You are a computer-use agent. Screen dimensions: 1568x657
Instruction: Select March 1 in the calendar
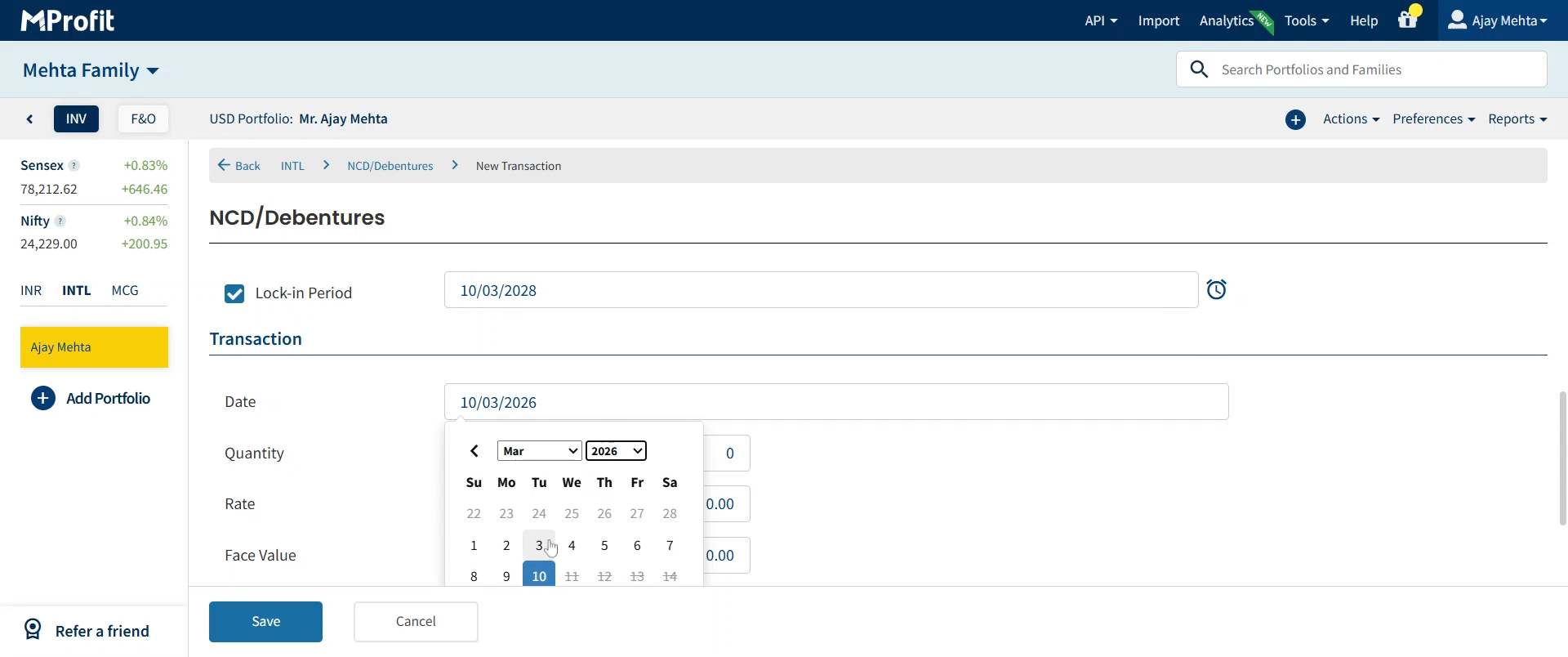pyautogui.click(x=474, y=546)
